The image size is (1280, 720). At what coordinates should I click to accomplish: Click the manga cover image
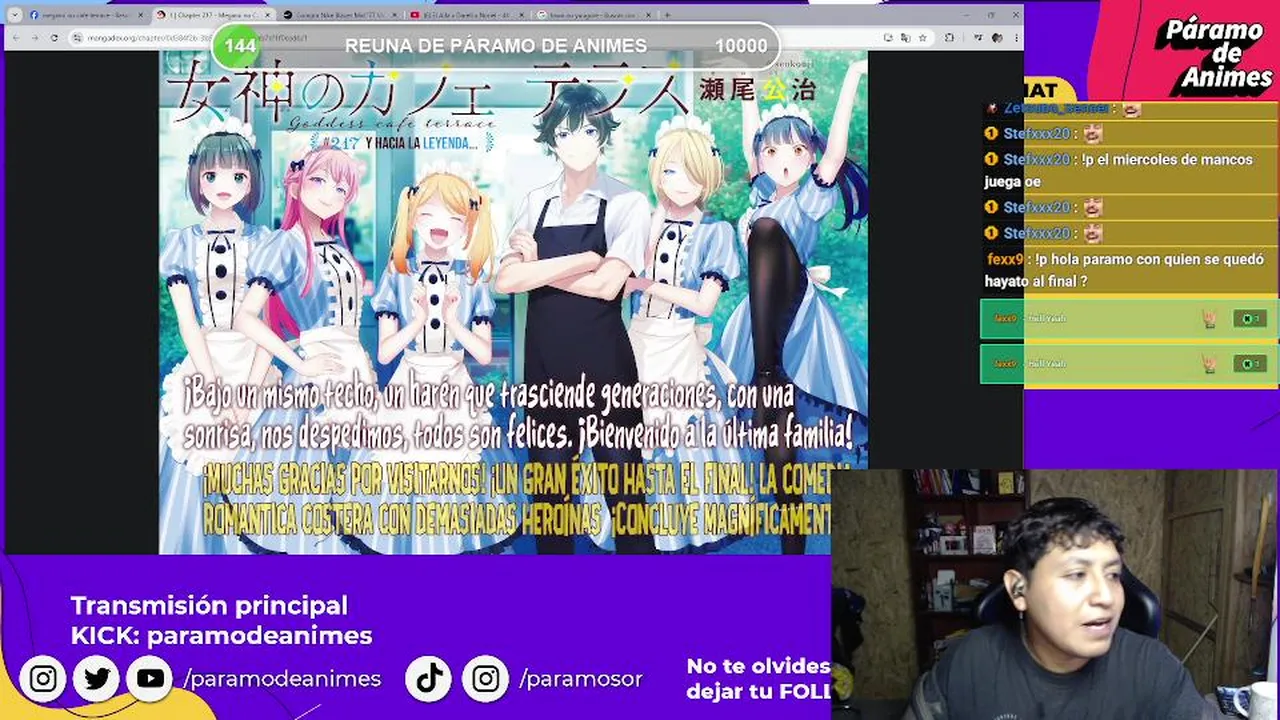[x=513, y=302]
